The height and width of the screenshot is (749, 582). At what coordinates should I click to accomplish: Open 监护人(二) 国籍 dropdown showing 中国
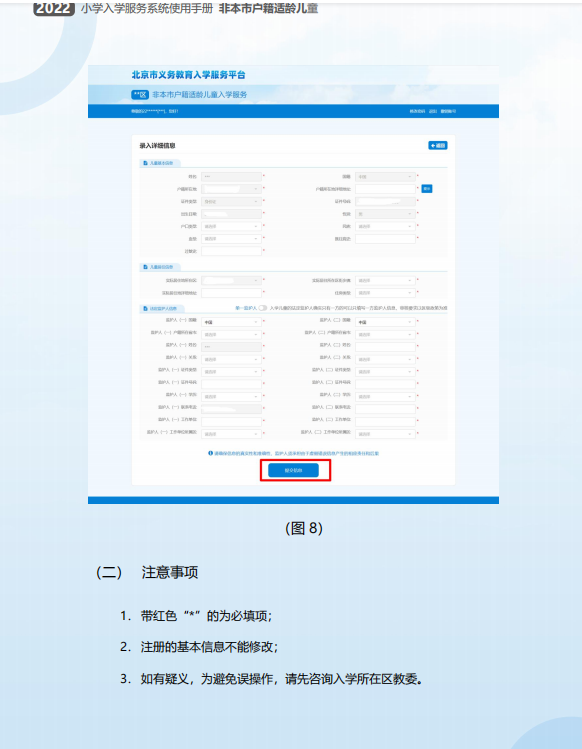pos(385,322)
